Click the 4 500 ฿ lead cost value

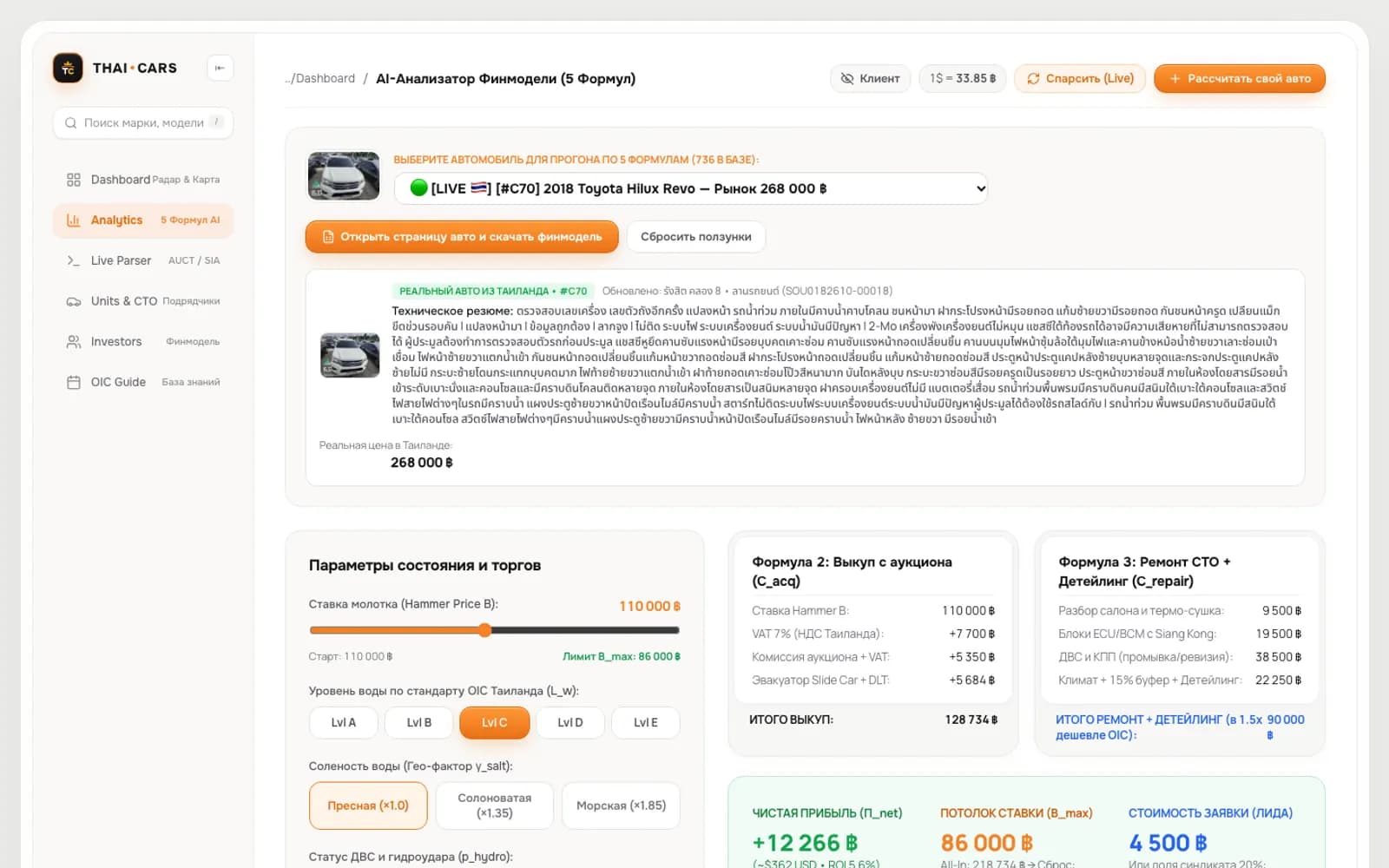[x=1168, y=843]
